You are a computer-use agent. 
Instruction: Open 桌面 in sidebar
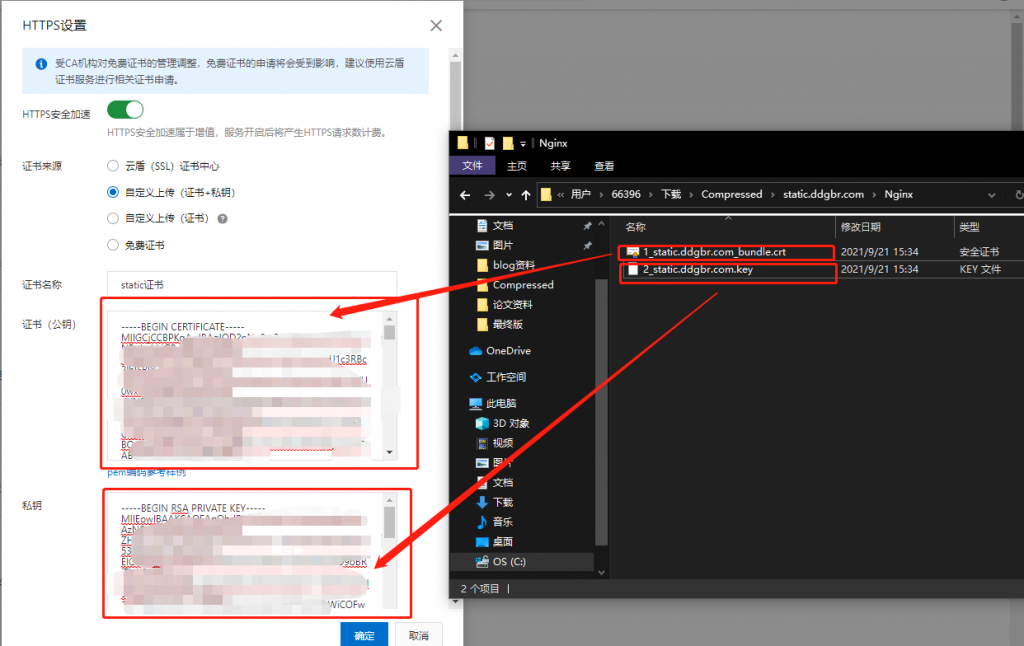(x=503, y=541)
